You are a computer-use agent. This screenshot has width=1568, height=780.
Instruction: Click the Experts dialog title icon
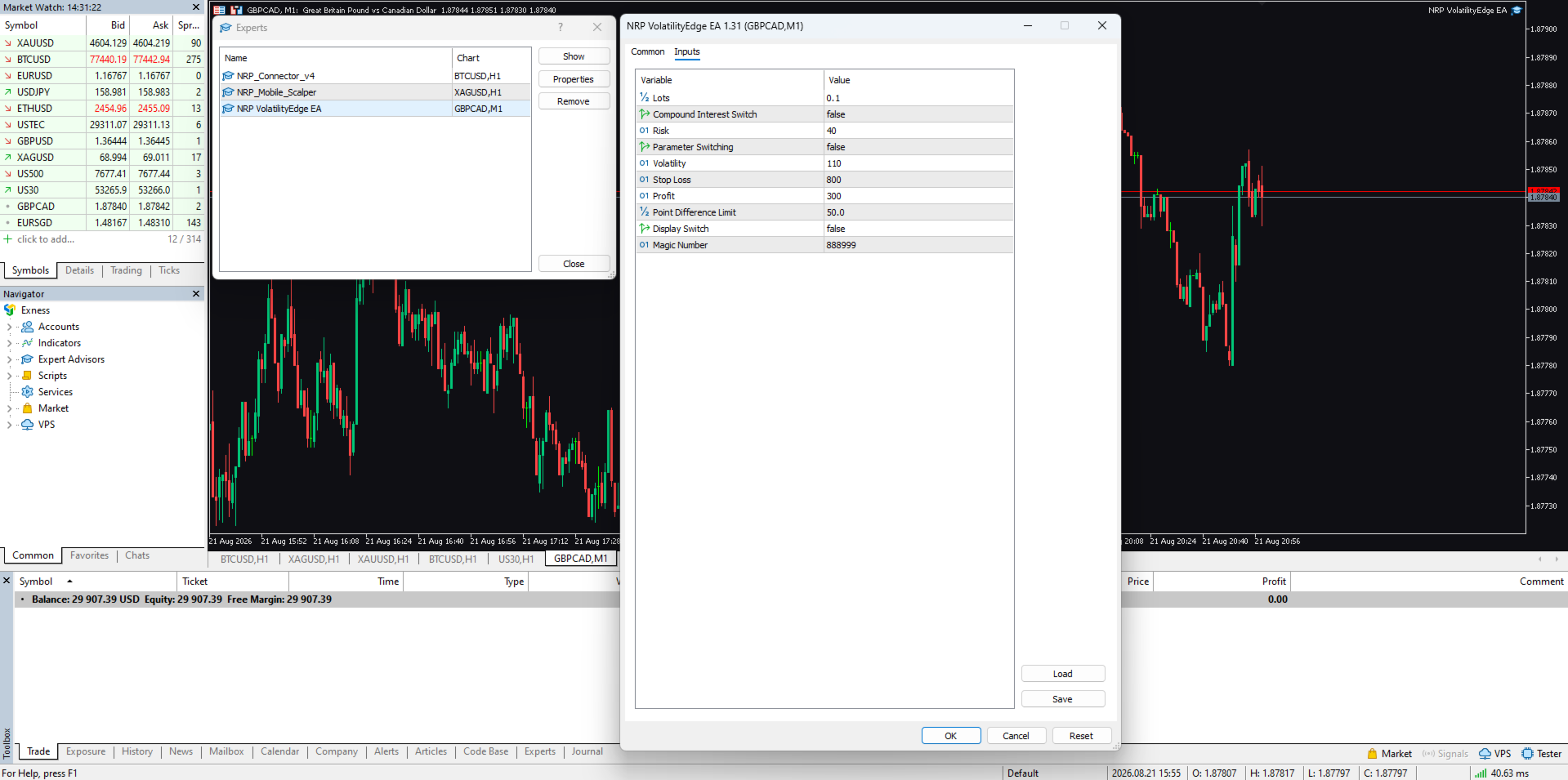tap(226, 28)
